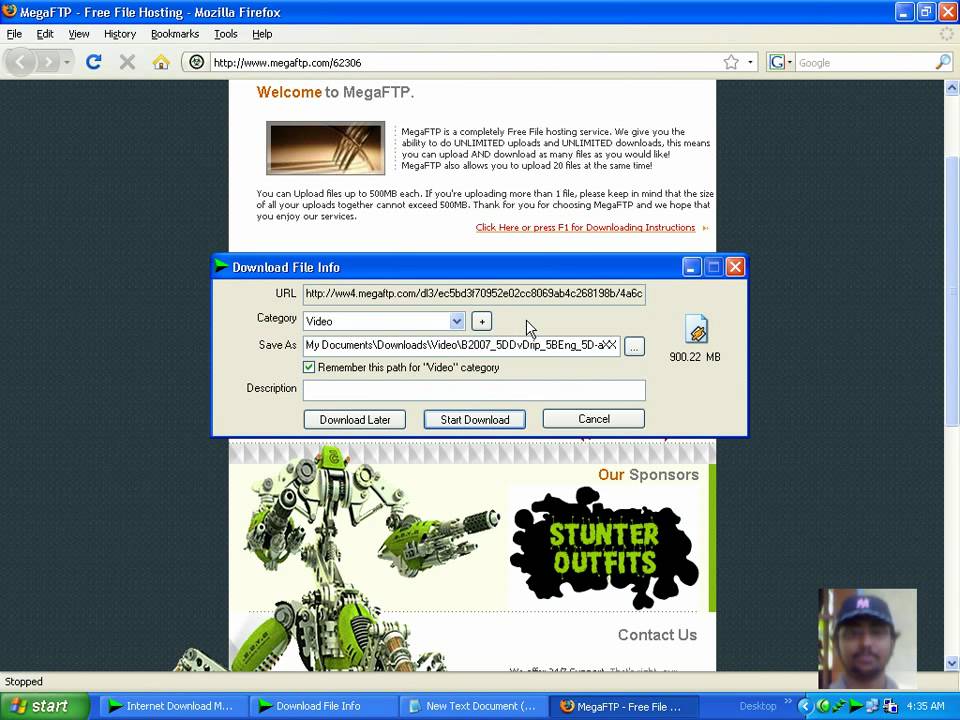Open the Bookmarks menu
960x720 pixels.
pyautogui.click(x=174, y=34)
